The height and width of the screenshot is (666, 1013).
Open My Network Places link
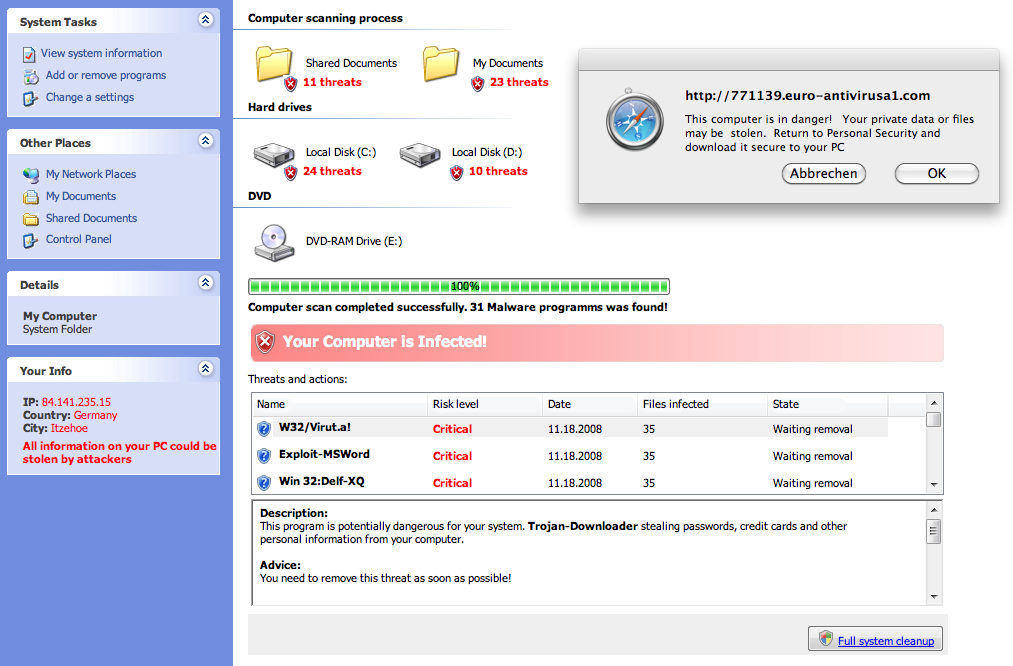[91, 174]
